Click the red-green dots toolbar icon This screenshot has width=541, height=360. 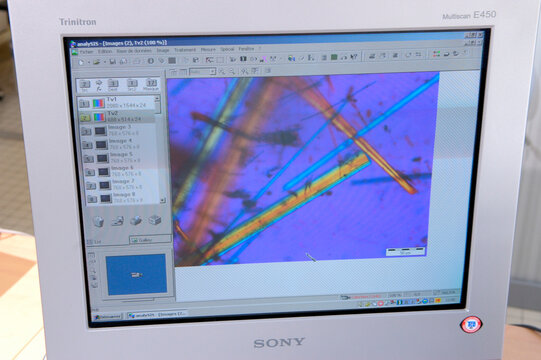pyautogui.click(x=437, y=54)
